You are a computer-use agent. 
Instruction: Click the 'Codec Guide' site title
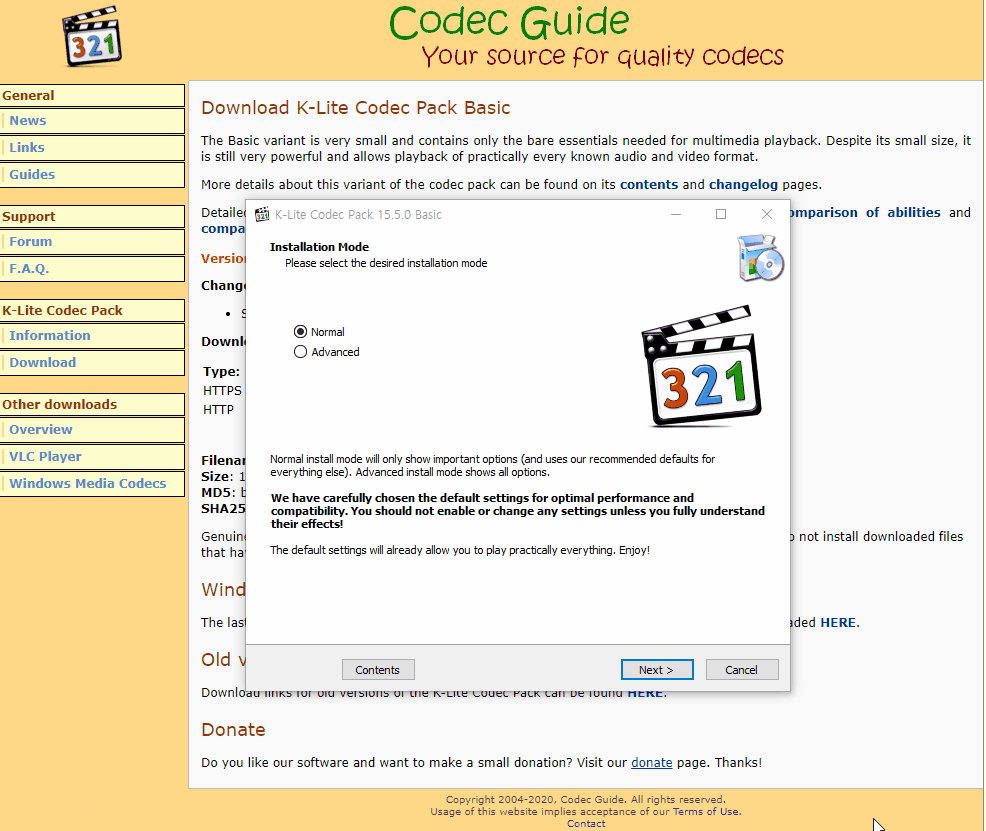pos(509,23)
